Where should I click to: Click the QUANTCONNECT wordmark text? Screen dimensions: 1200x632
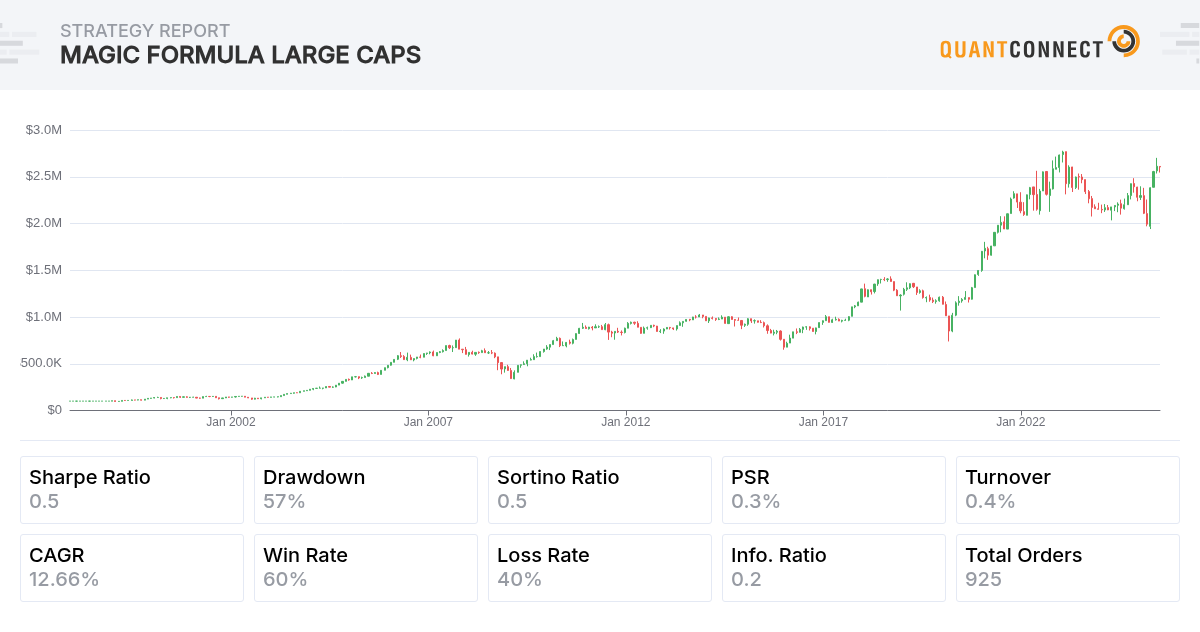[x=1022, y=48]
